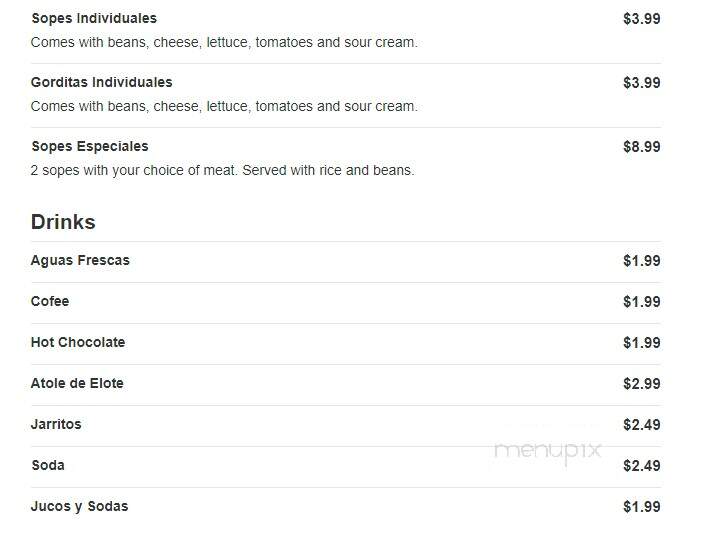Click the Atole de Elote entry

77,383
